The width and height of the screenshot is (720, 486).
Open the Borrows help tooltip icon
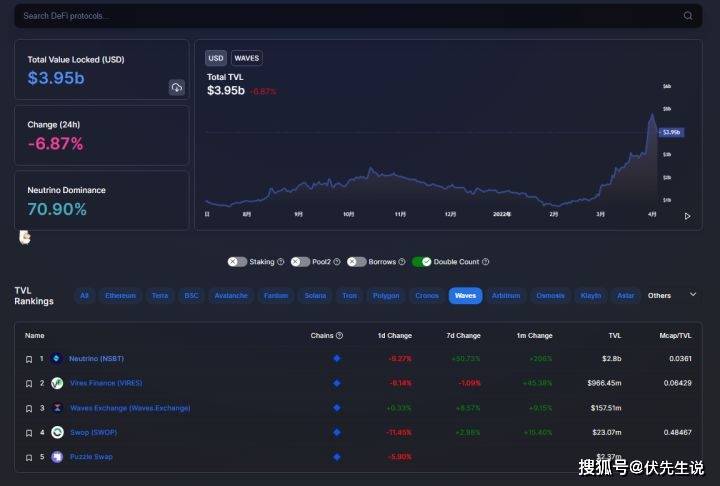click(402, 261)
